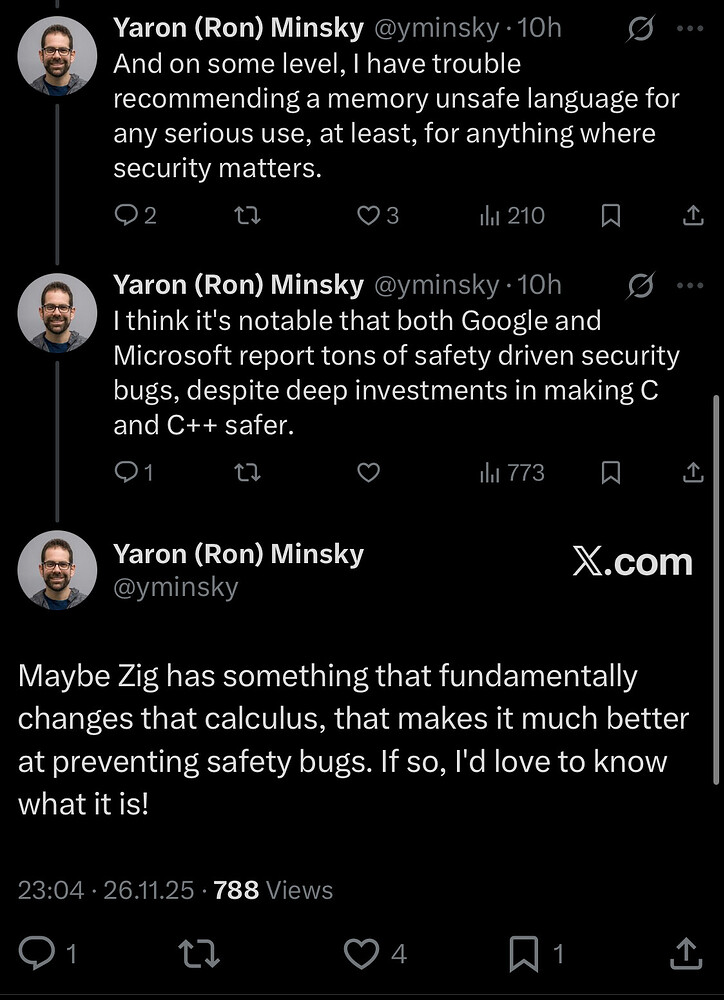The height and width of the screenshot is (1000, 724).
Task: Open Yaron Minsky's avatar on Zig tweet
Action: [x=57, y=569]
